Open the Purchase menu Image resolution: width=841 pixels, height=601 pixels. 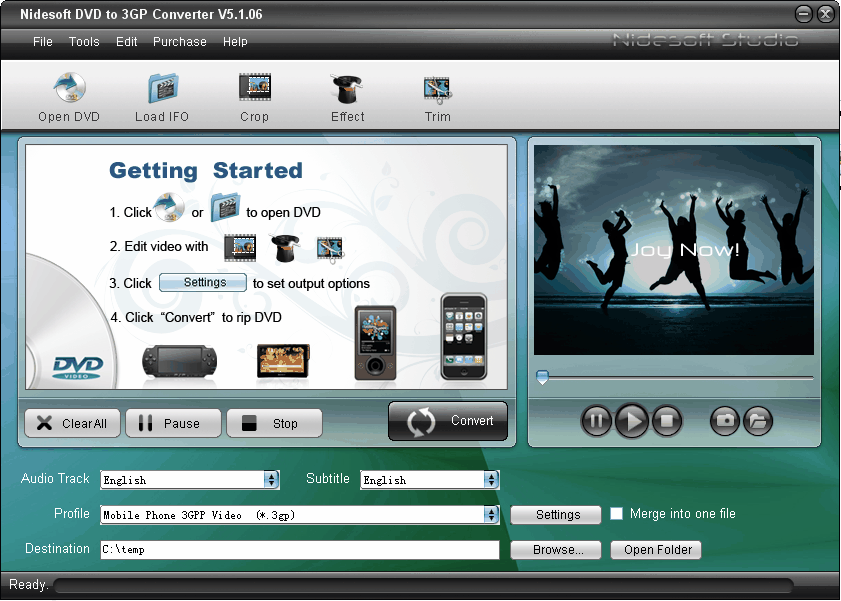click(x=180, y=42)
